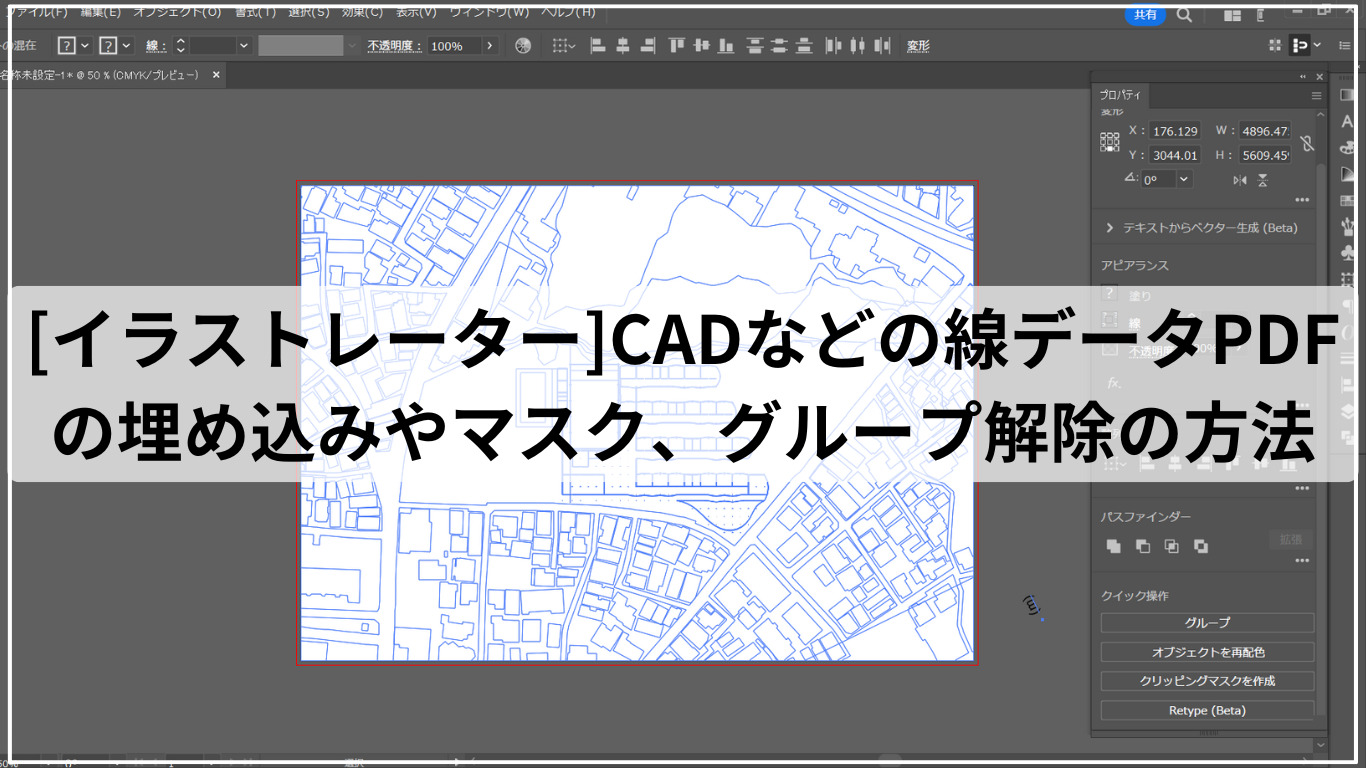Image resolution: width=1366 pixels, height=768 pixels.
Task: Open the Properties panel hamburger menu
Action: pyautogui.click(x=1316, y=95)
